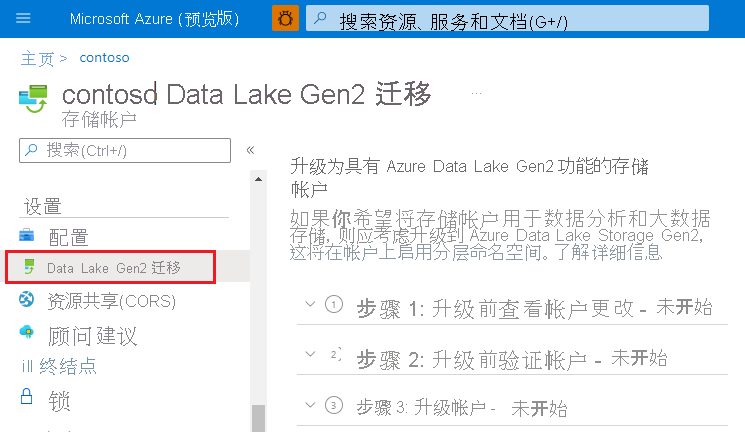The width and height of the screenshot is (745, 432).
Task: Expand 步骤 3 升级帐户
Action: (310, 405)
